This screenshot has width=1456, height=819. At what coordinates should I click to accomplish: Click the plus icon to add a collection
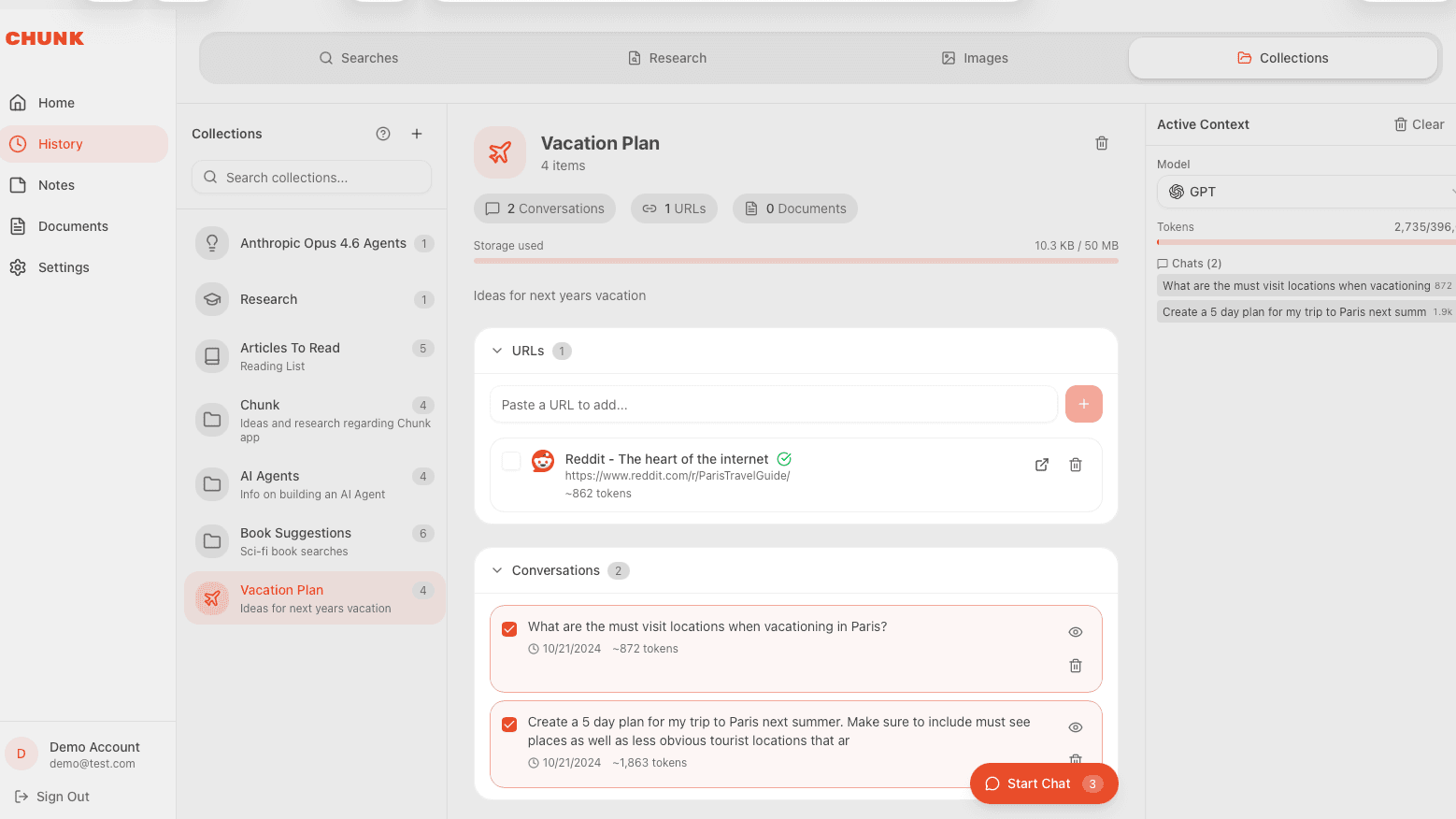point(417,134)
